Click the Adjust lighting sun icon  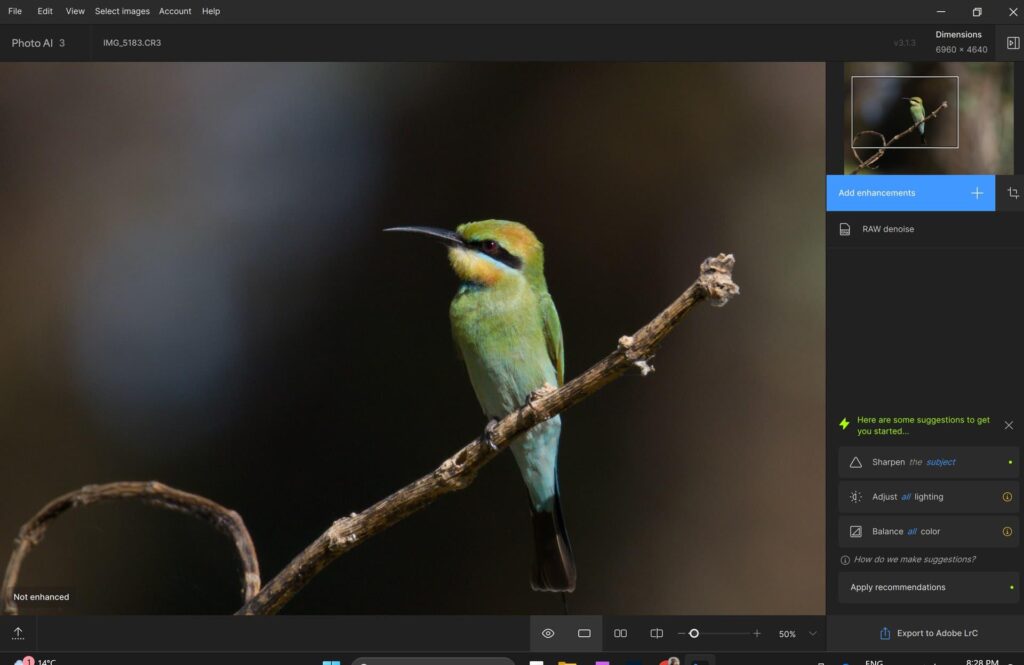[856, 497]
